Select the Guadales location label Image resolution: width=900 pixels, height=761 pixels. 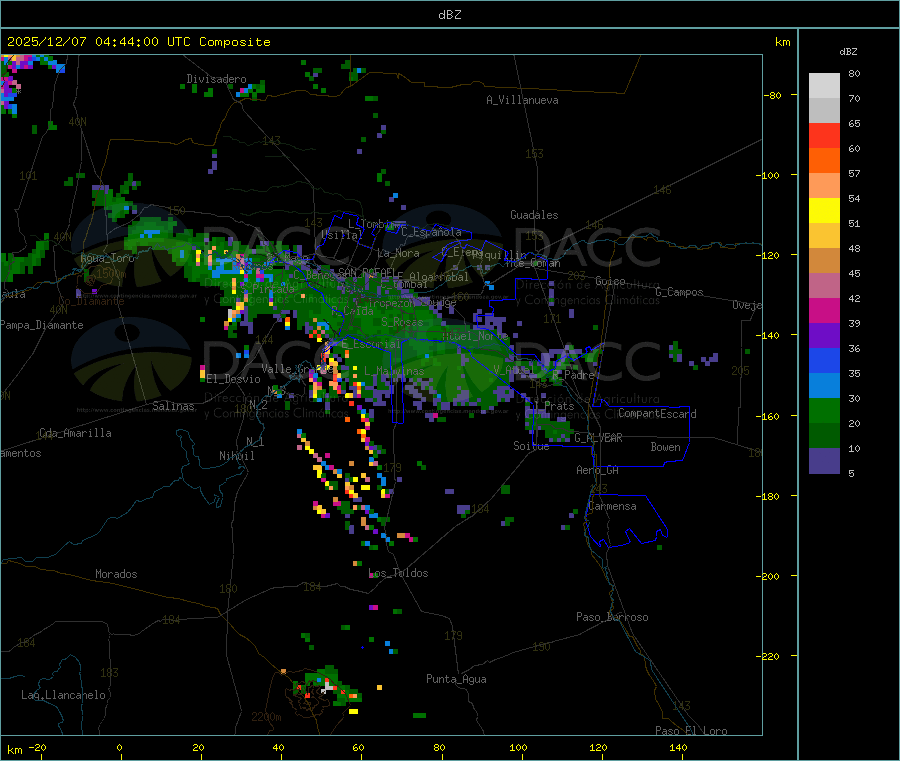(x=534, y=215)
